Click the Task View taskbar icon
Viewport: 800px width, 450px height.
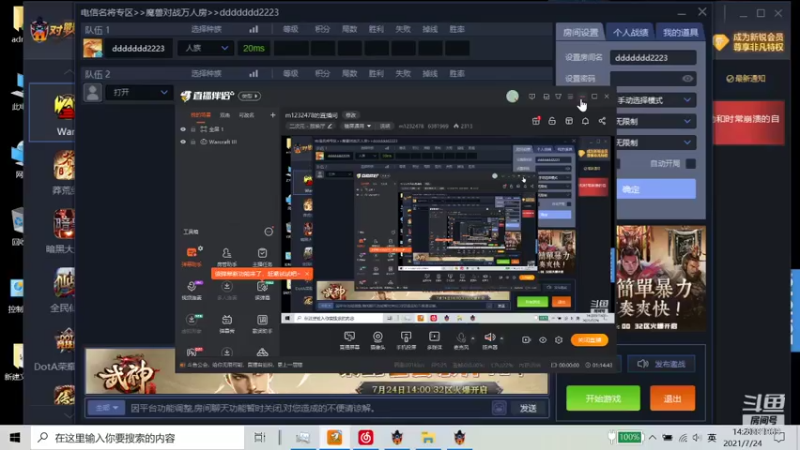coord(260,437)
